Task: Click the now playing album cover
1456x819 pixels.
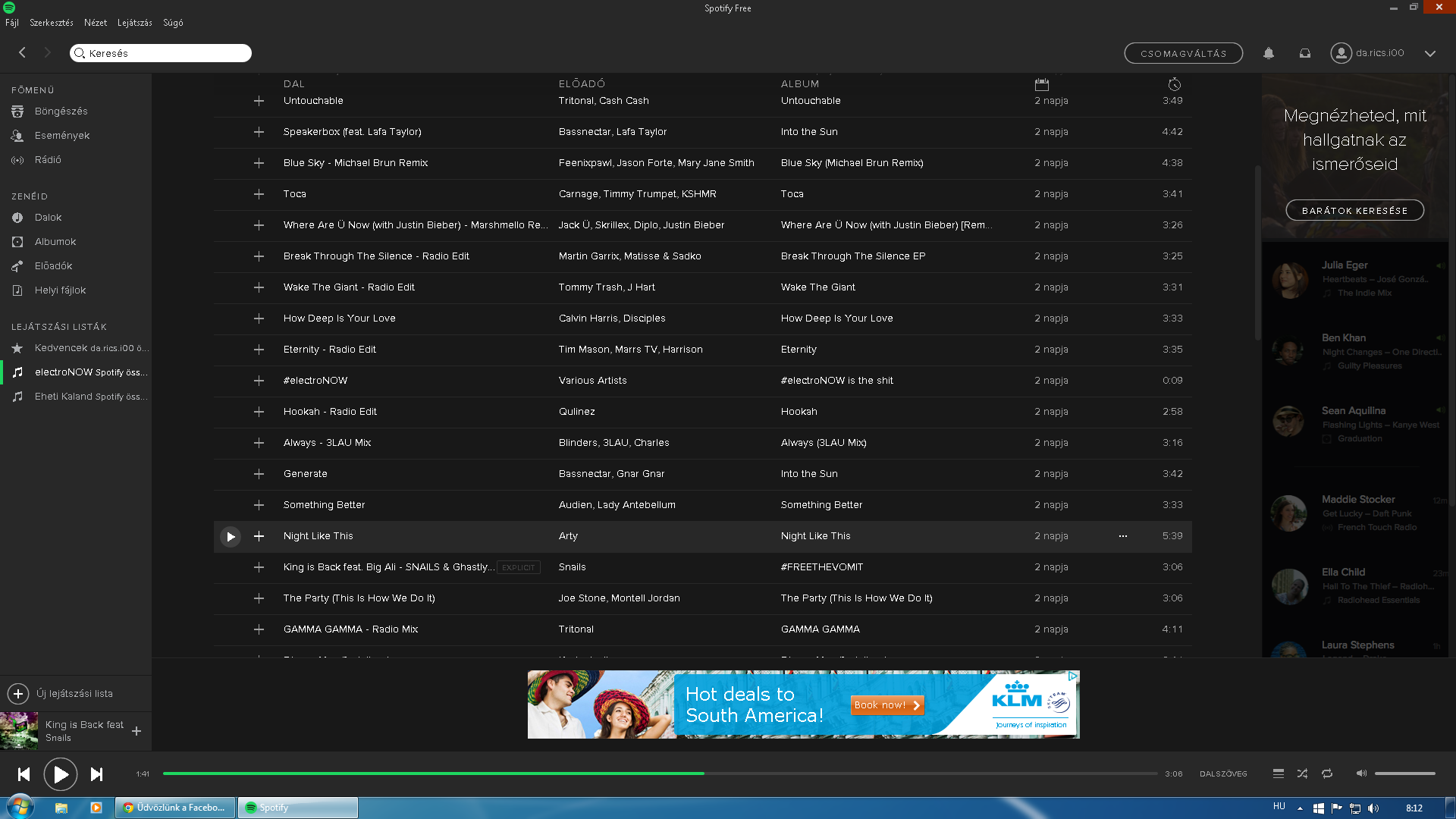Action: 19,731
